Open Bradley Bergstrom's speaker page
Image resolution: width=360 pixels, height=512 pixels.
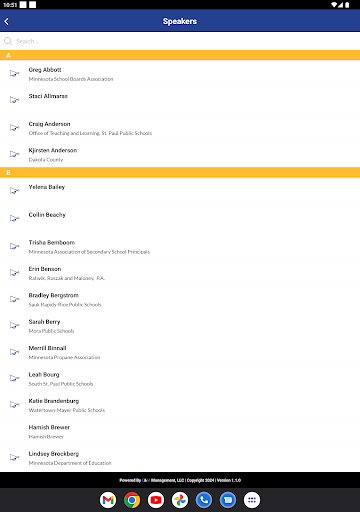click(180, 299)
